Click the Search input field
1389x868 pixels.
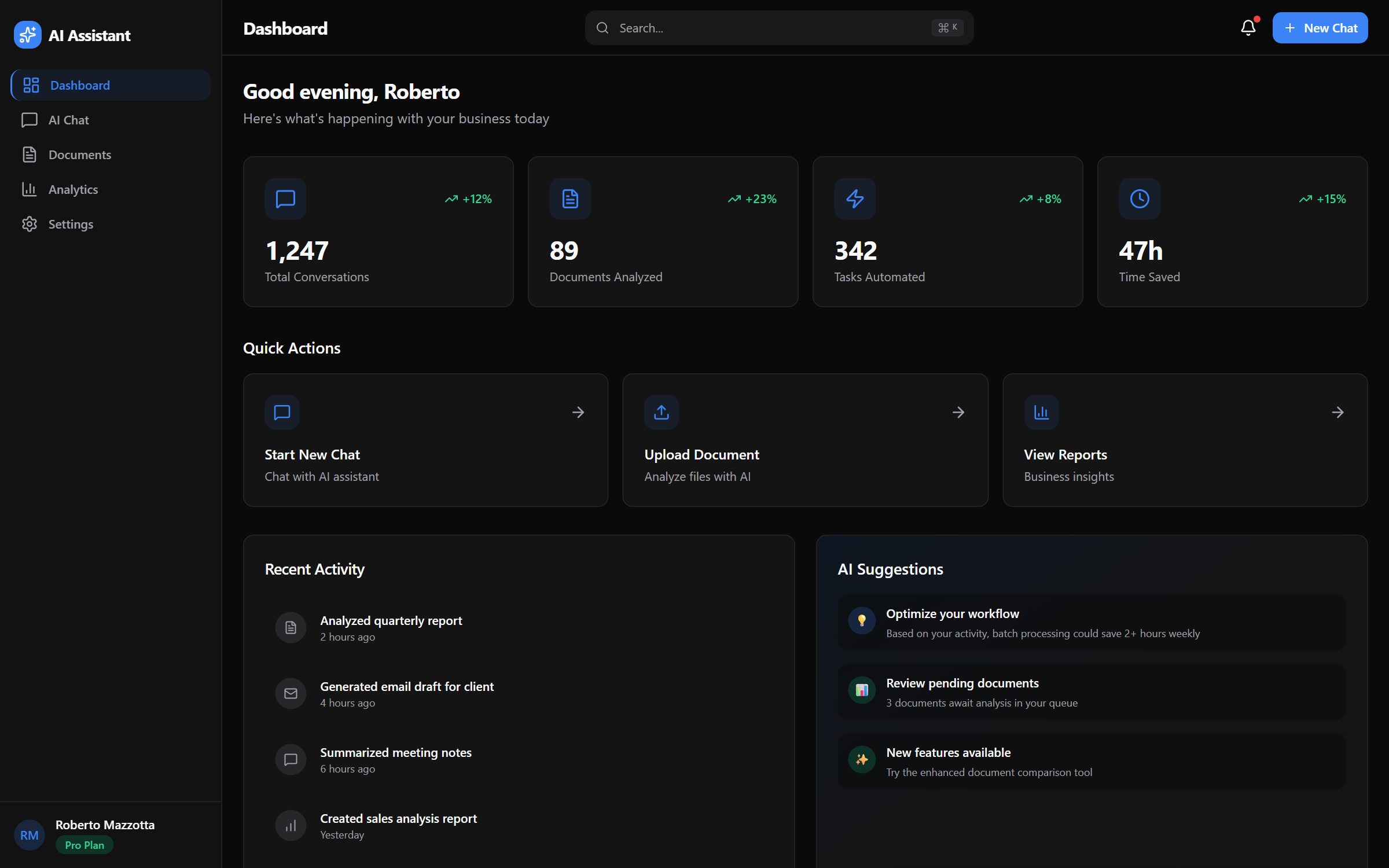pos(779,28)
